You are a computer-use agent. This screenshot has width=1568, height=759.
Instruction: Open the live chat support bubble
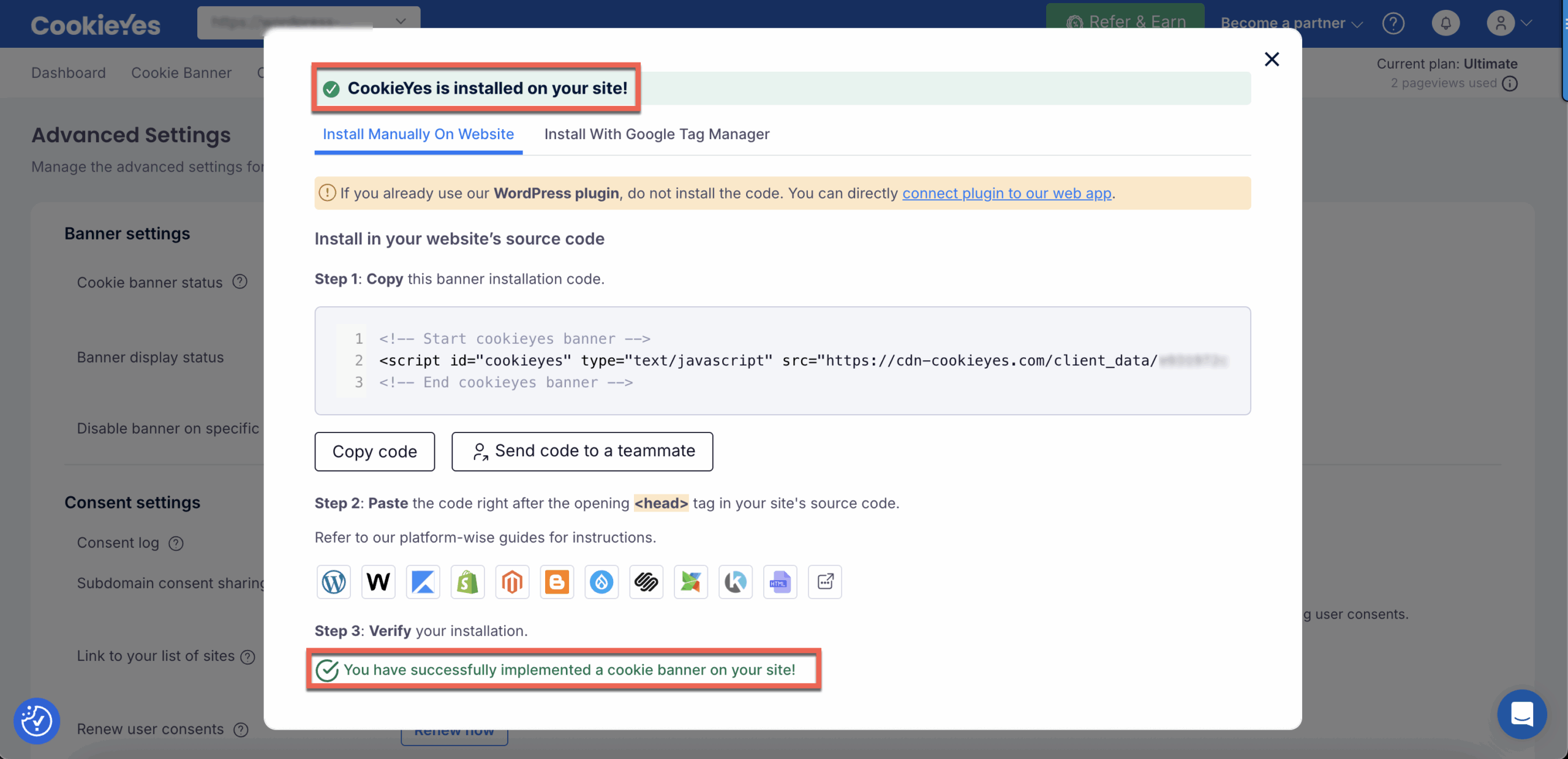(1521, 714)
